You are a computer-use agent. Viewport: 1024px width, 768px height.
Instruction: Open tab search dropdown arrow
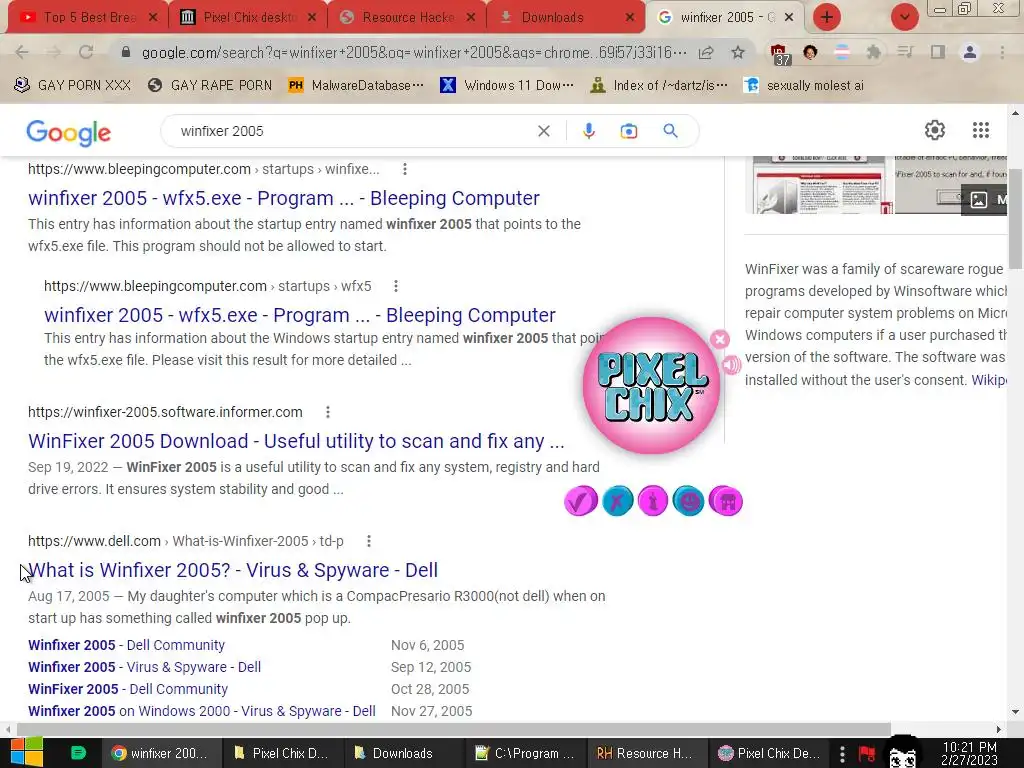pyautogui.click(x=904, y=17)
